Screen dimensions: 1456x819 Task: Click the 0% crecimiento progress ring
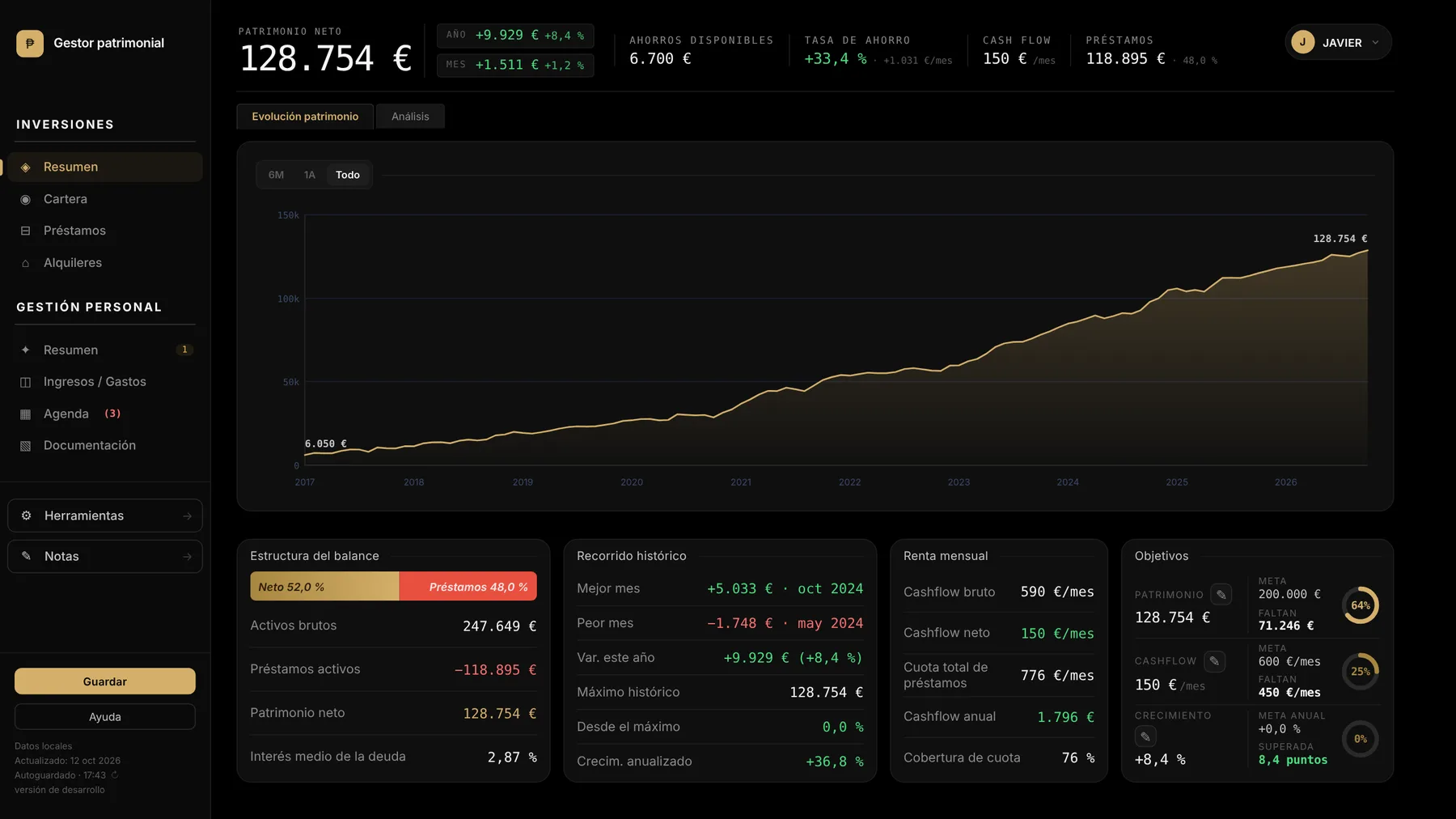click(1361, 739)
